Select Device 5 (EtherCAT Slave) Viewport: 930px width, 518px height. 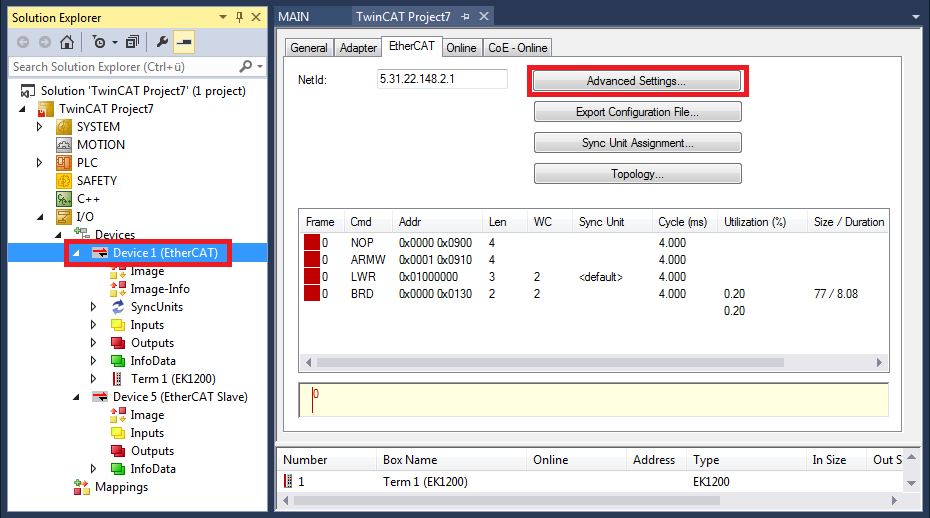coord(180,397)
